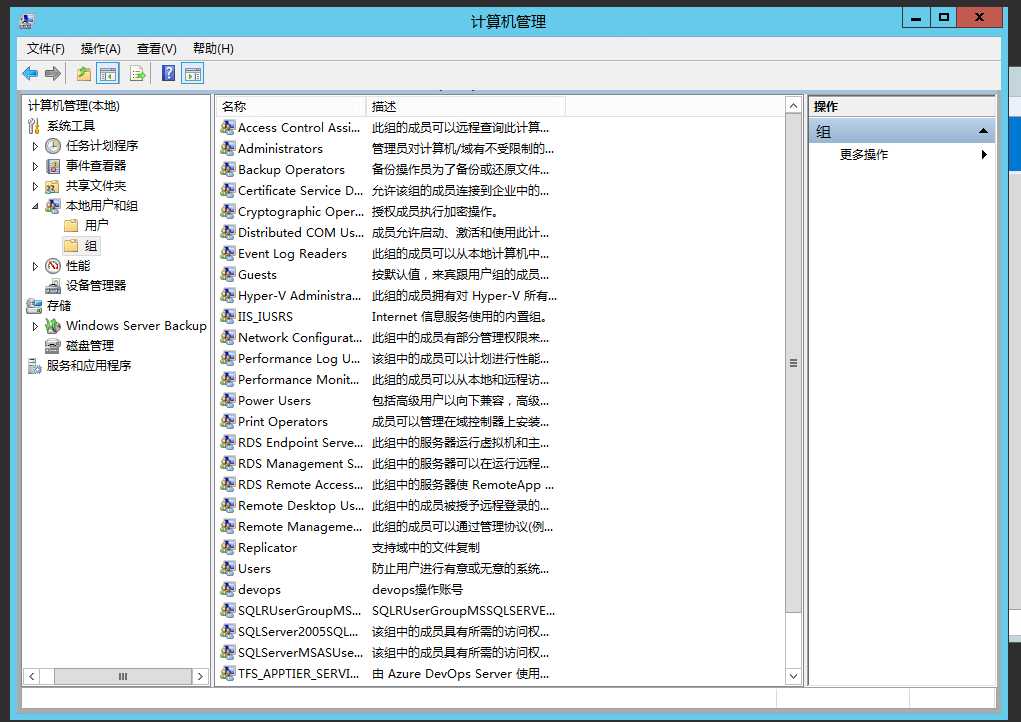Open the 操作(A) menu
1021x722 pixels.
[x=100, y=49]
